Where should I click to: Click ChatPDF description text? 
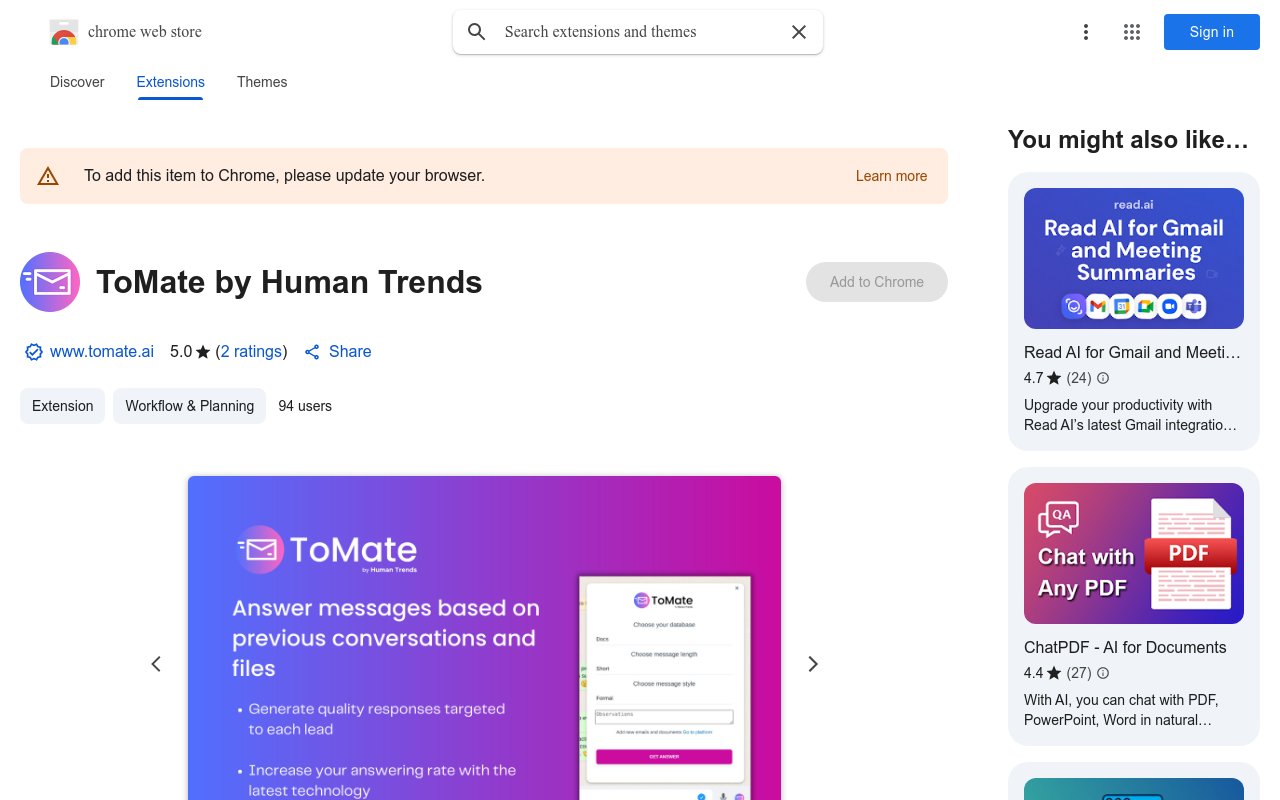tap(1121, 710)
